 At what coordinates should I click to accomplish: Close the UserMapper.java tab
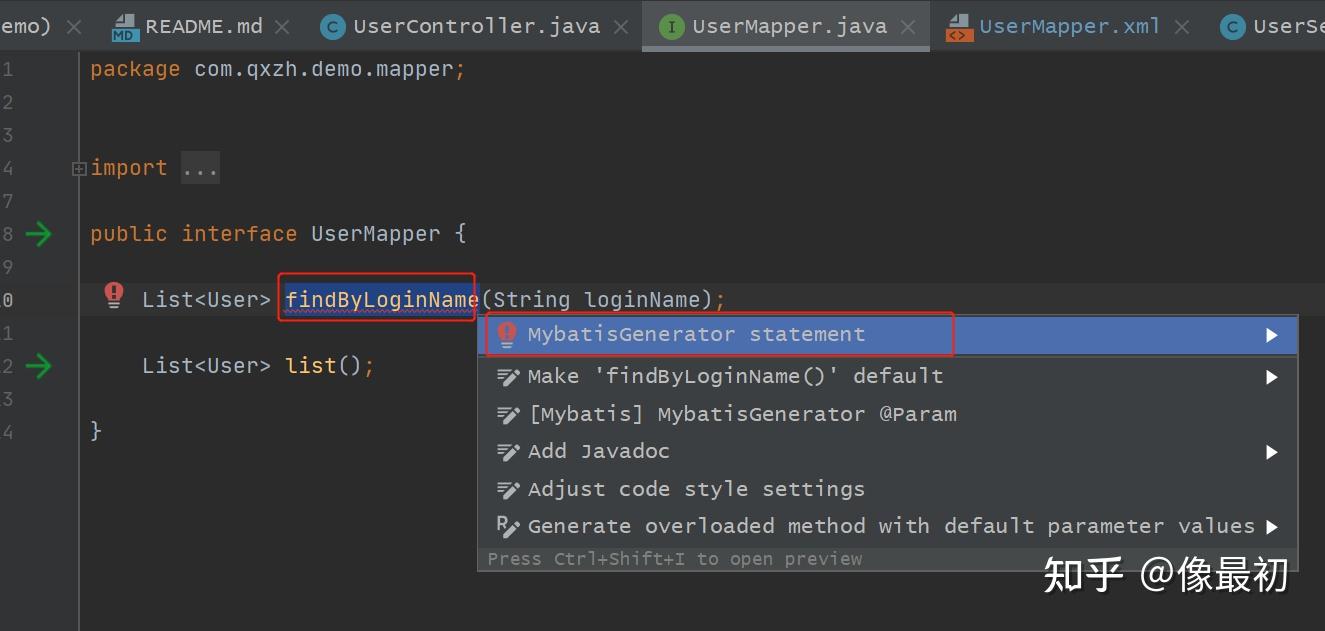pos(908,27)
